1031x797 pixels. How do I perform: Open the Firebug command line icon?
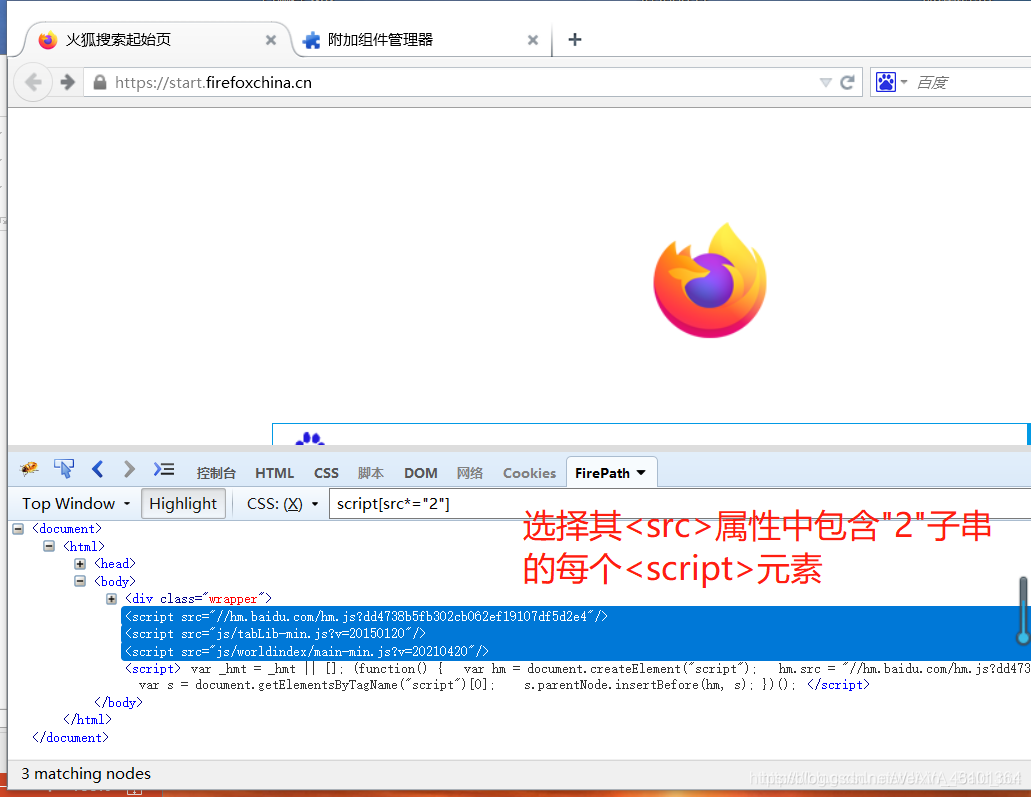[x=164, y=469]
